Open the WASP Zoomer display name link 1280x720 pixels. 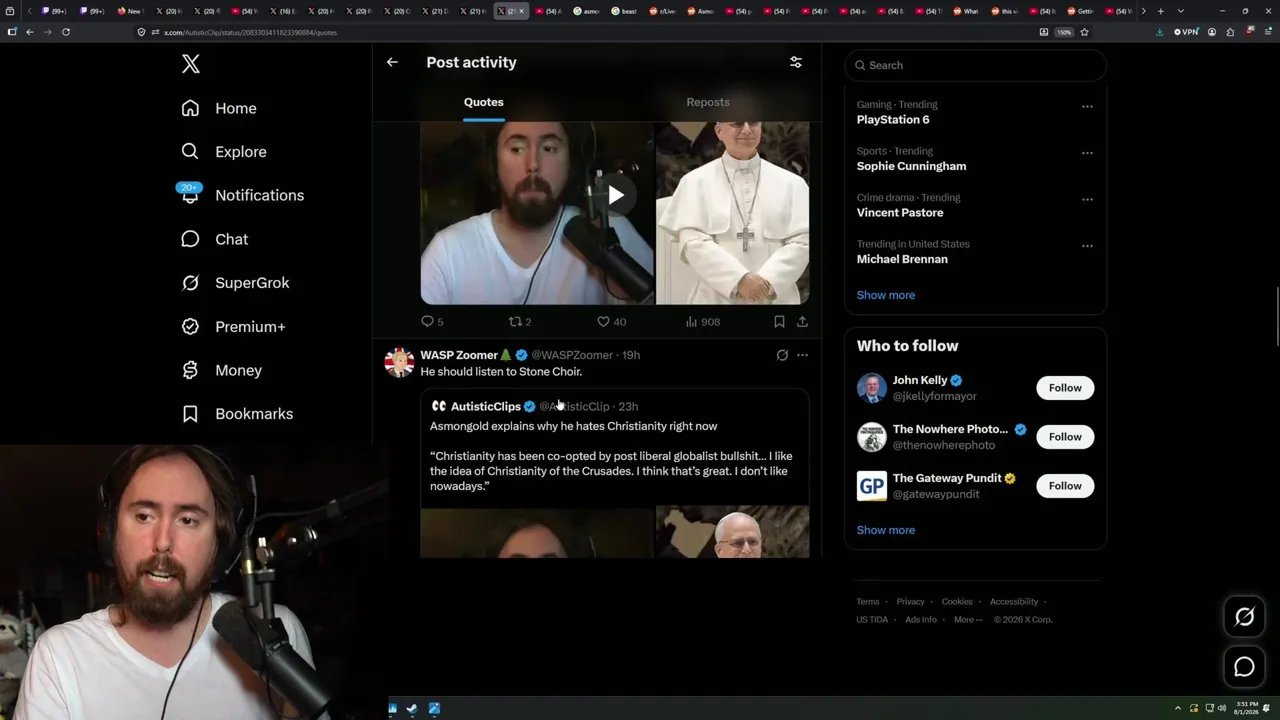click(x=459, y=355)
